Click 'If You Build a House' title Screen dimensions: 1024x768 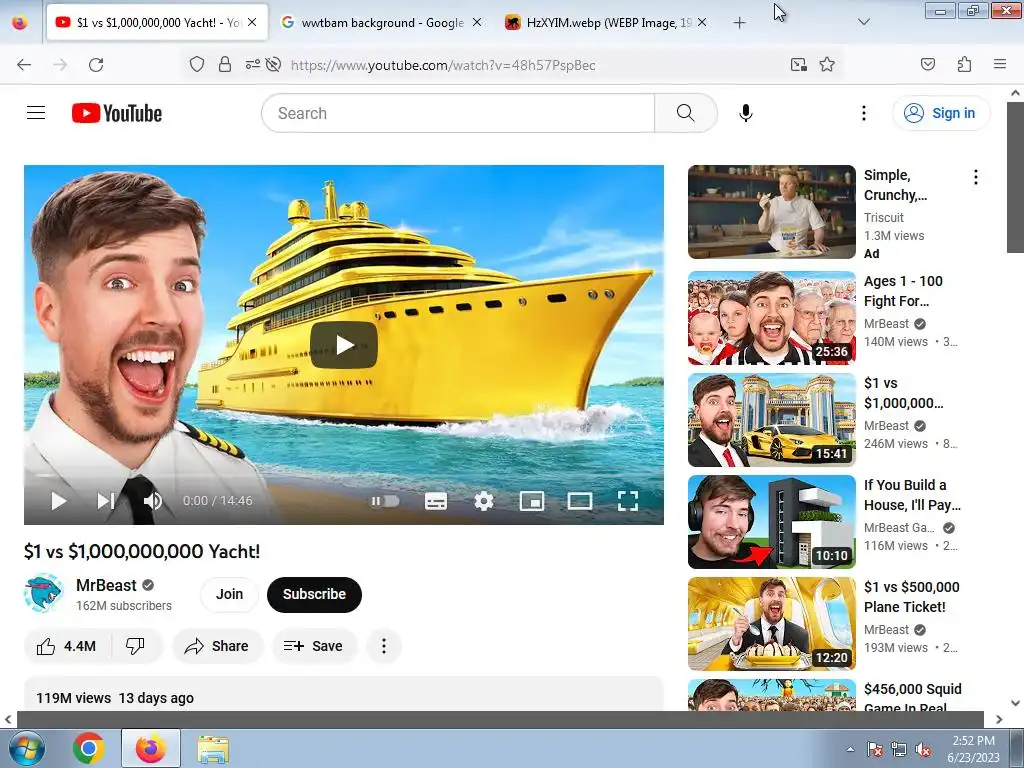coord(912,494)
